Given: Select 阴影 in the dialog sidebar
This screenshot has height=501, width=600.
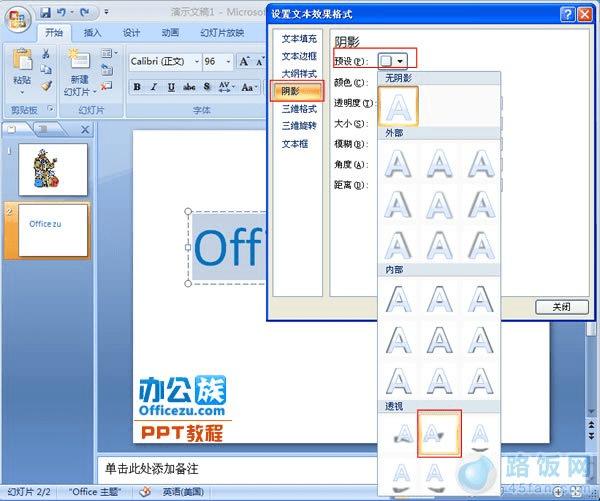Looking at the screenshot, I should 297,91.
